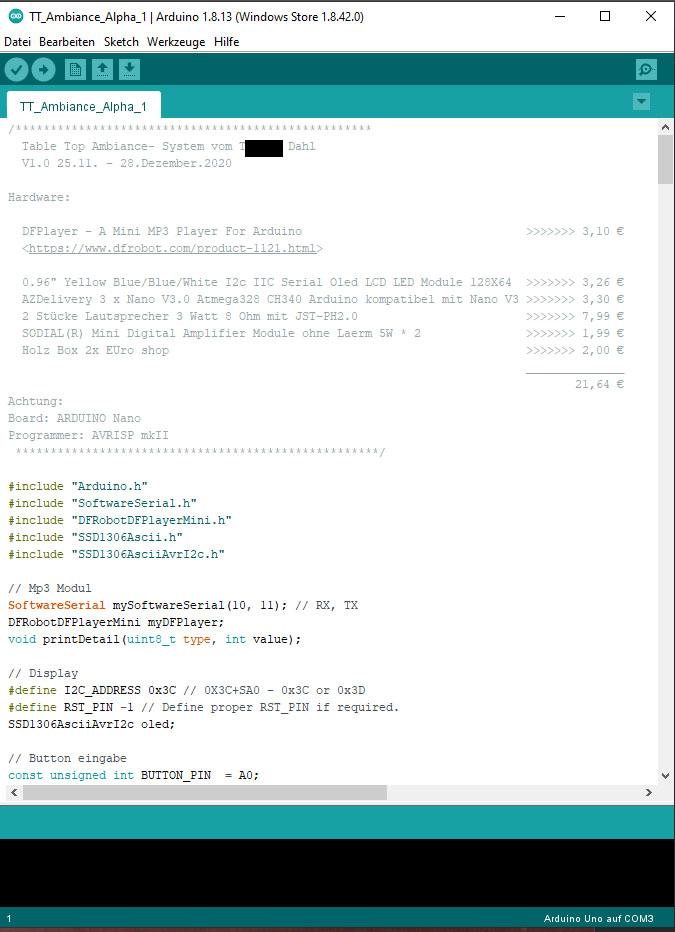Click the 'Hardware:' comment heading
Image resolution: width=675 pixels, height=932 pixels.
click(x=39, y=197)
